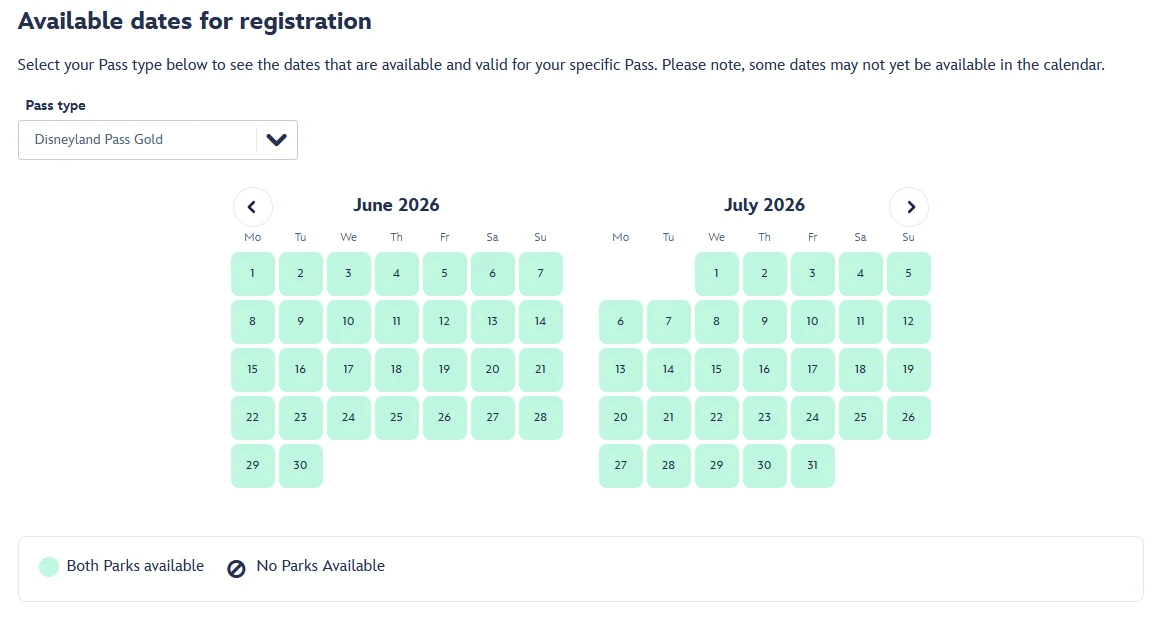Select July 1, 2026 on the calendar

coord(717,274)
